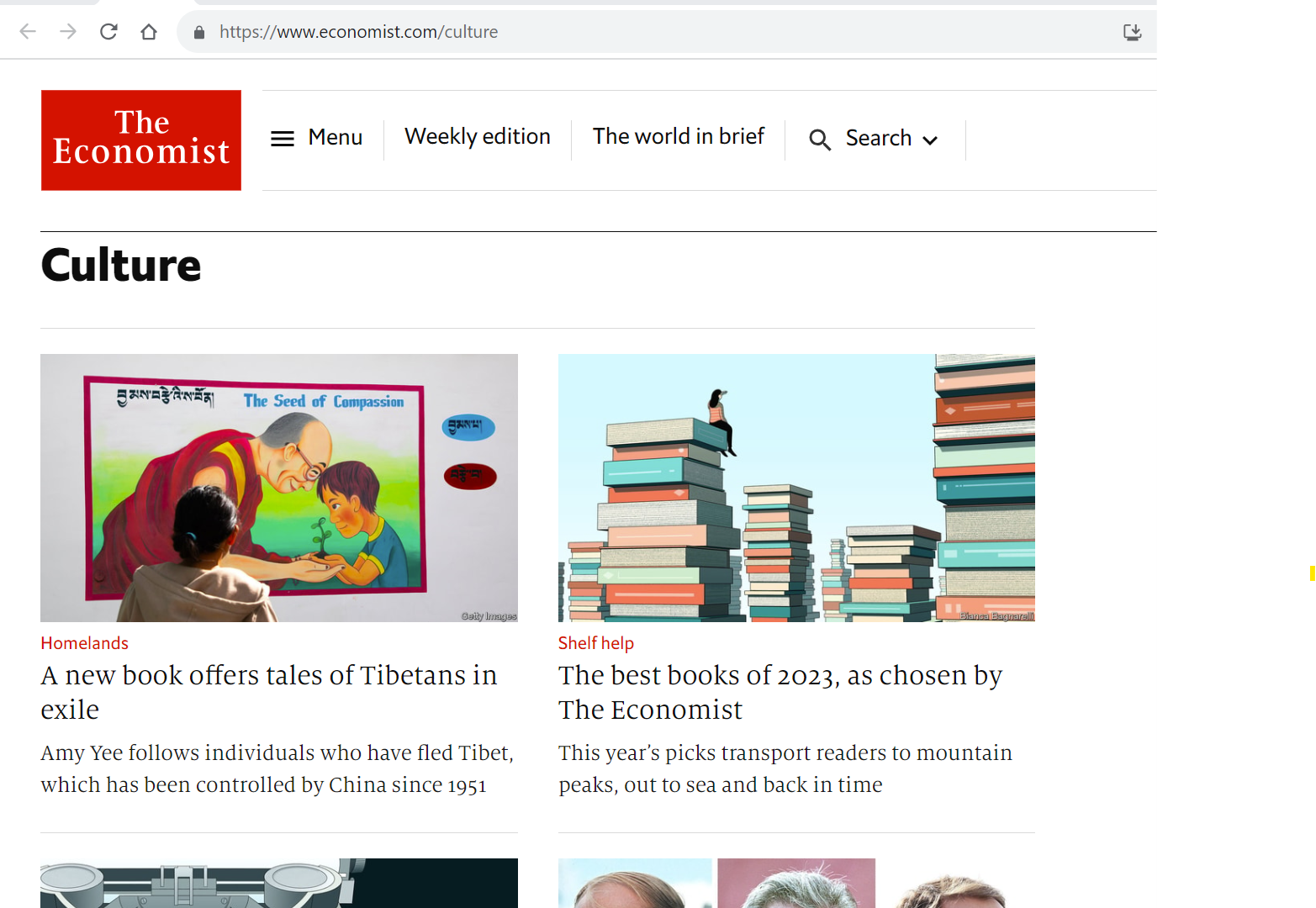Click the three portraits article image
Screen dimensions: 1316x908
pos(796,883)
